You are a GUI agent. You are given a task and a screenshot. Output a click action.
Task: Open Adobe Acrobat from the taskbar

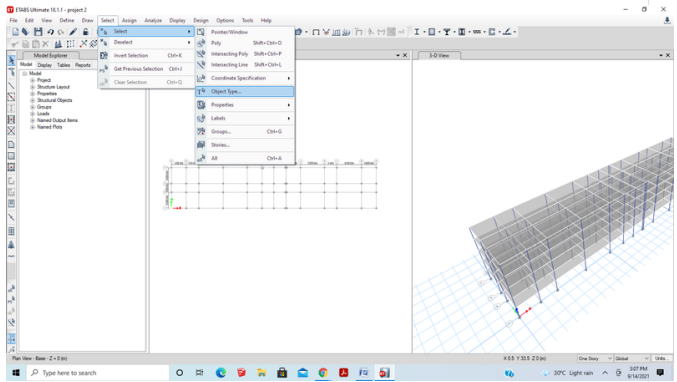click(344, 373)
